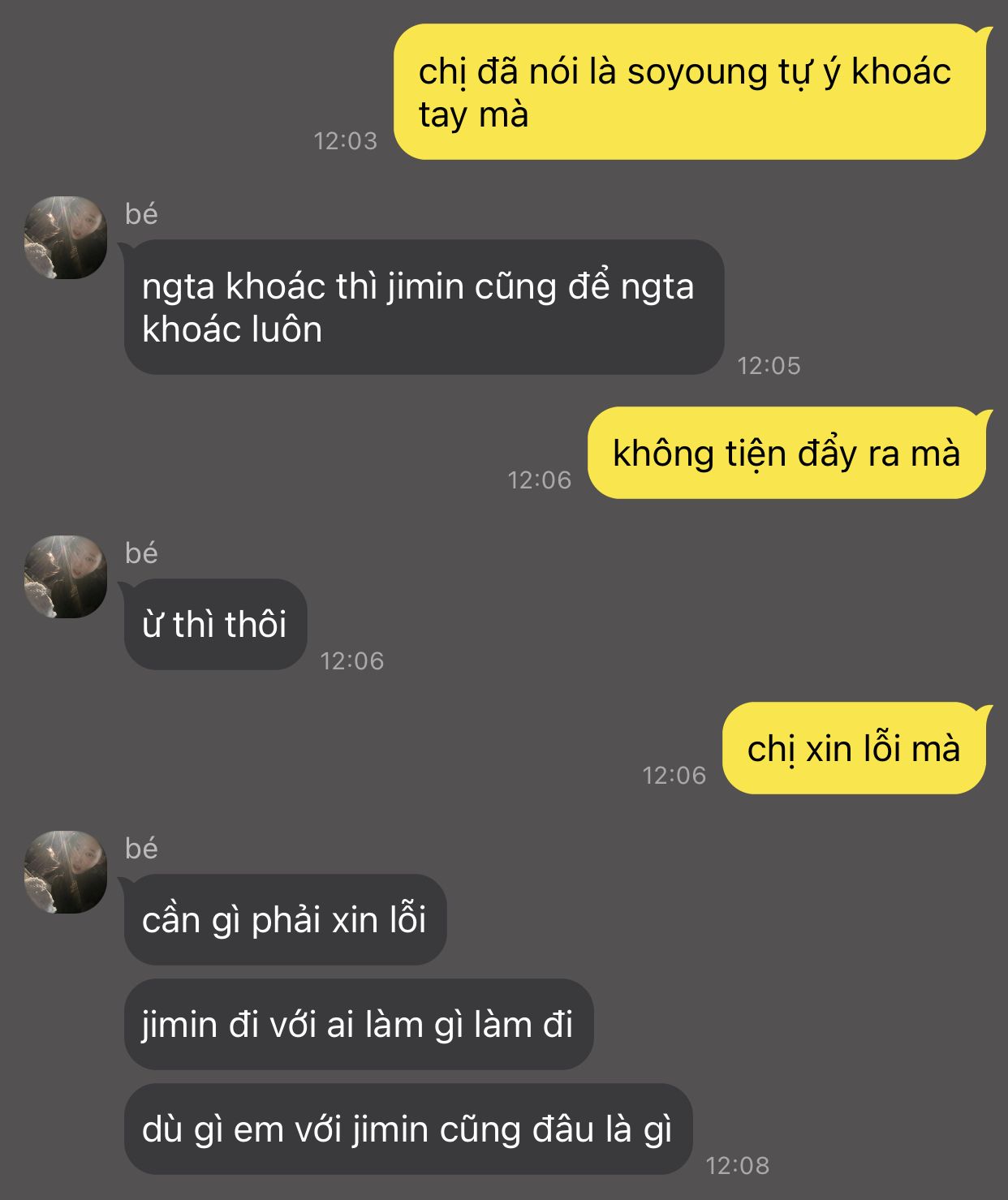Screen dimensions: 1008x1200
Task: Tap bé's avatar beside 'ừ thì thôi'
Action: [66, 577]
